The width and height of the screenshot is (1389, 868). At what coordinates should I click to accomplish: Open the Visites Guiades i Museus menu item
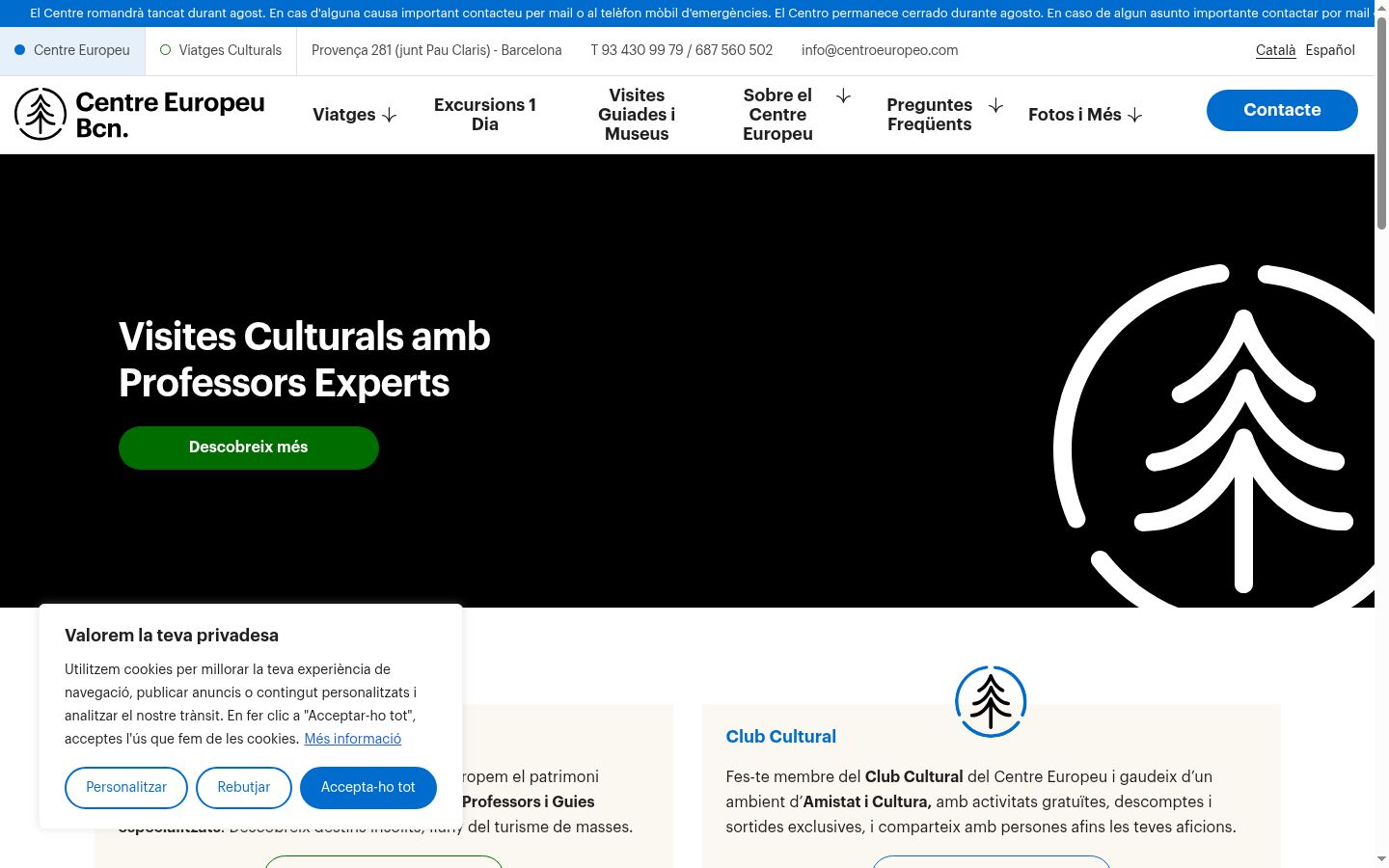[637, 115]
